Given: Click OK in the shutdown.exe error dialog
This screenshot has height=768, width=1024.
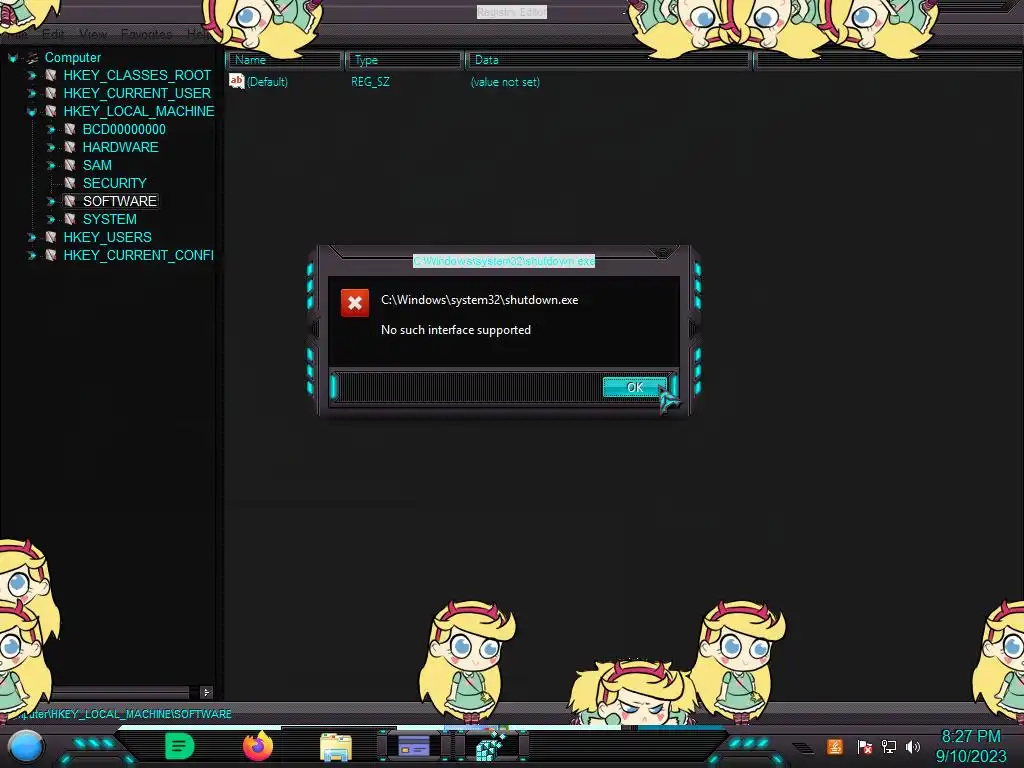Looking at the screenshot, I should pyautogui.click(x=635, y=387).
